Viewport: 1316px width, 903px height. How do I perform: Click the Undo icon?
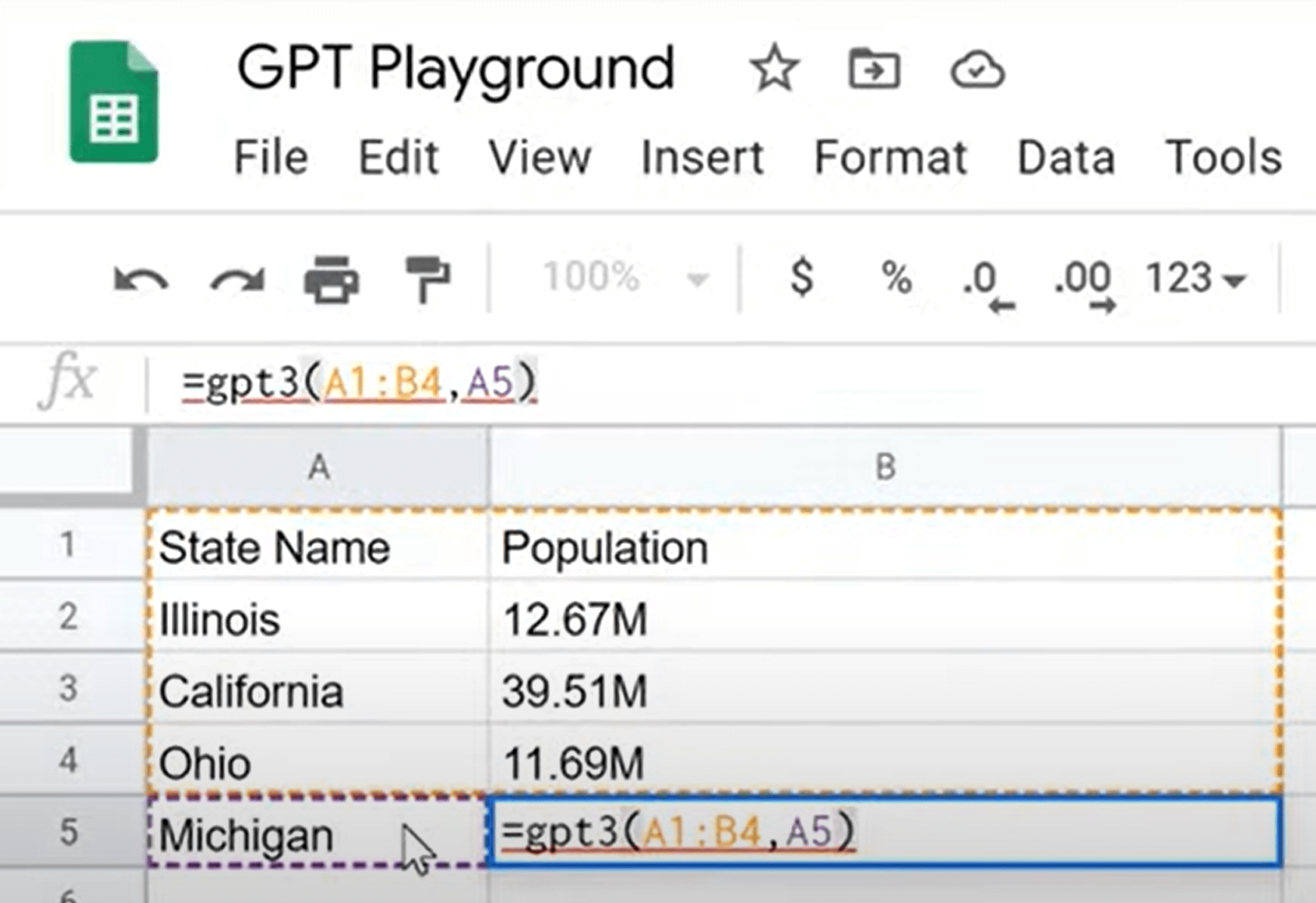(142, 280)
